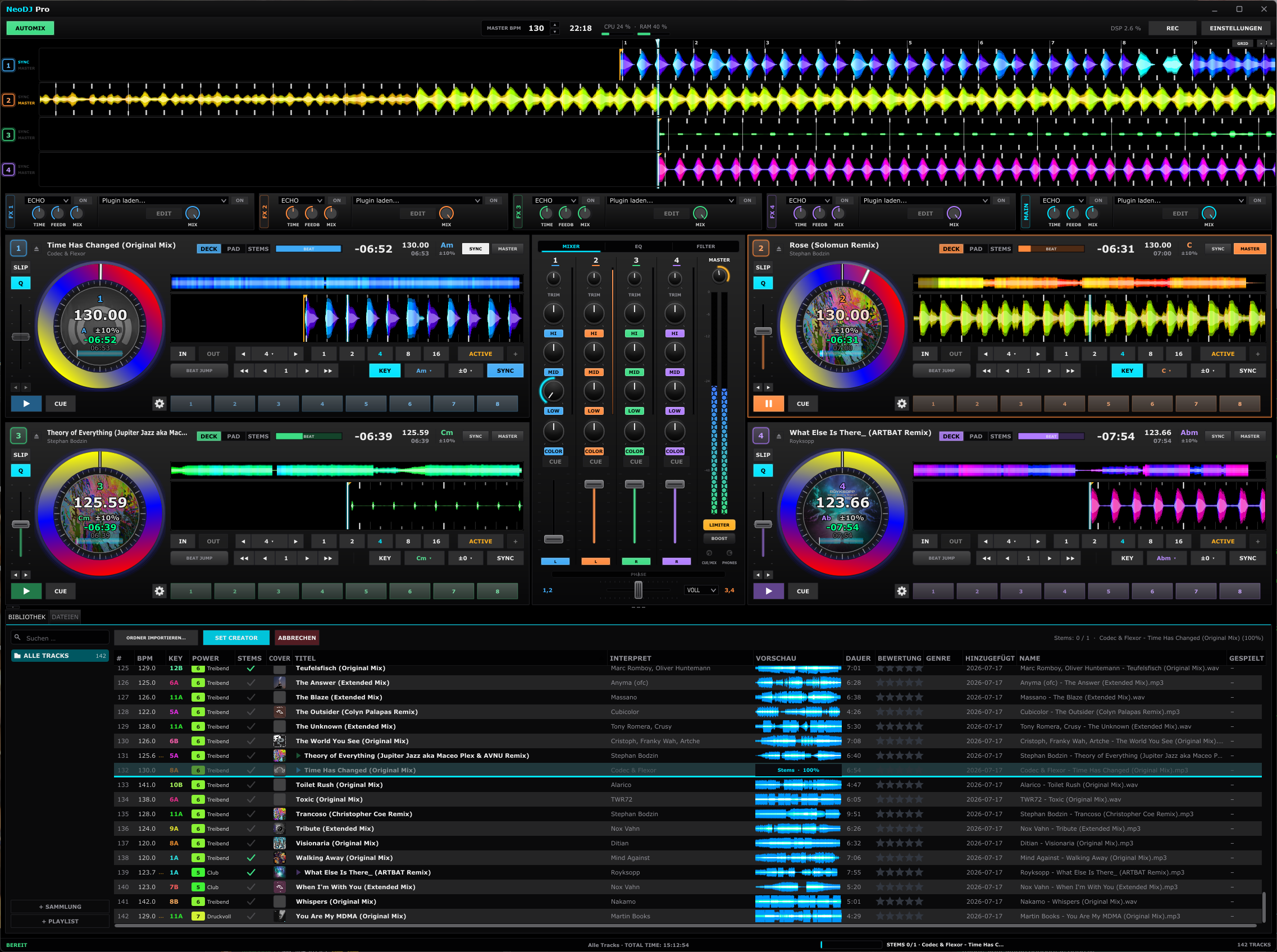
Task: Play deck 3 track
Action: 26,591
